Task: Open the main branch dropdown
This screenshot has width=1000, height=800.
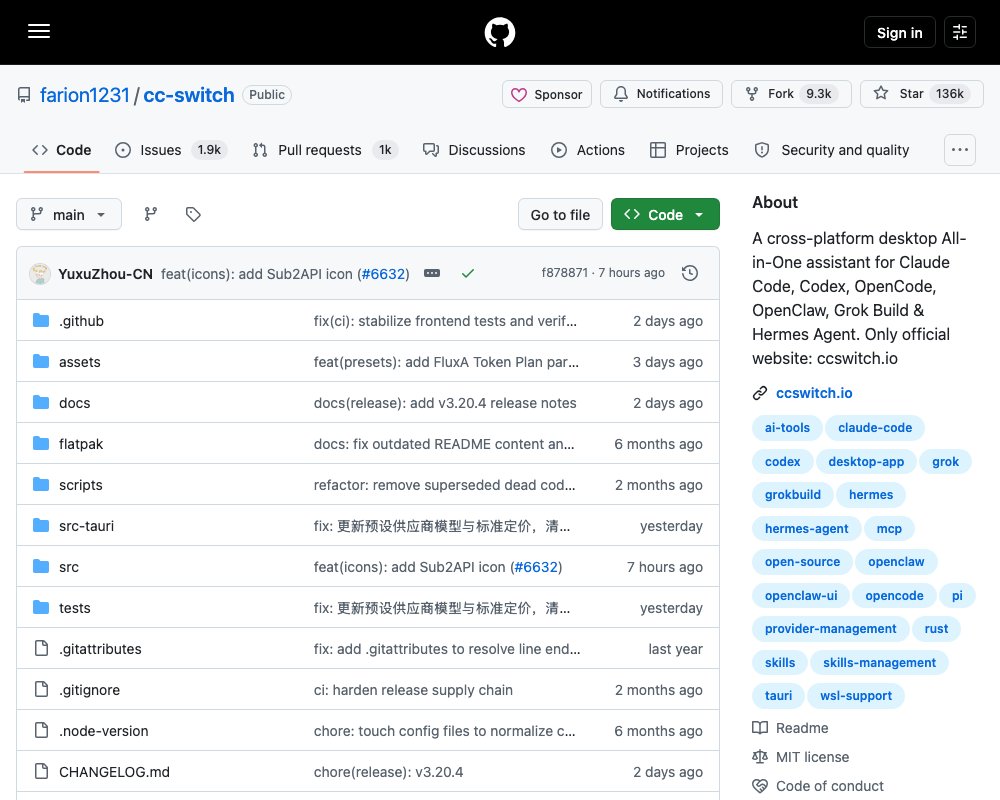Action: pos(69,214)
